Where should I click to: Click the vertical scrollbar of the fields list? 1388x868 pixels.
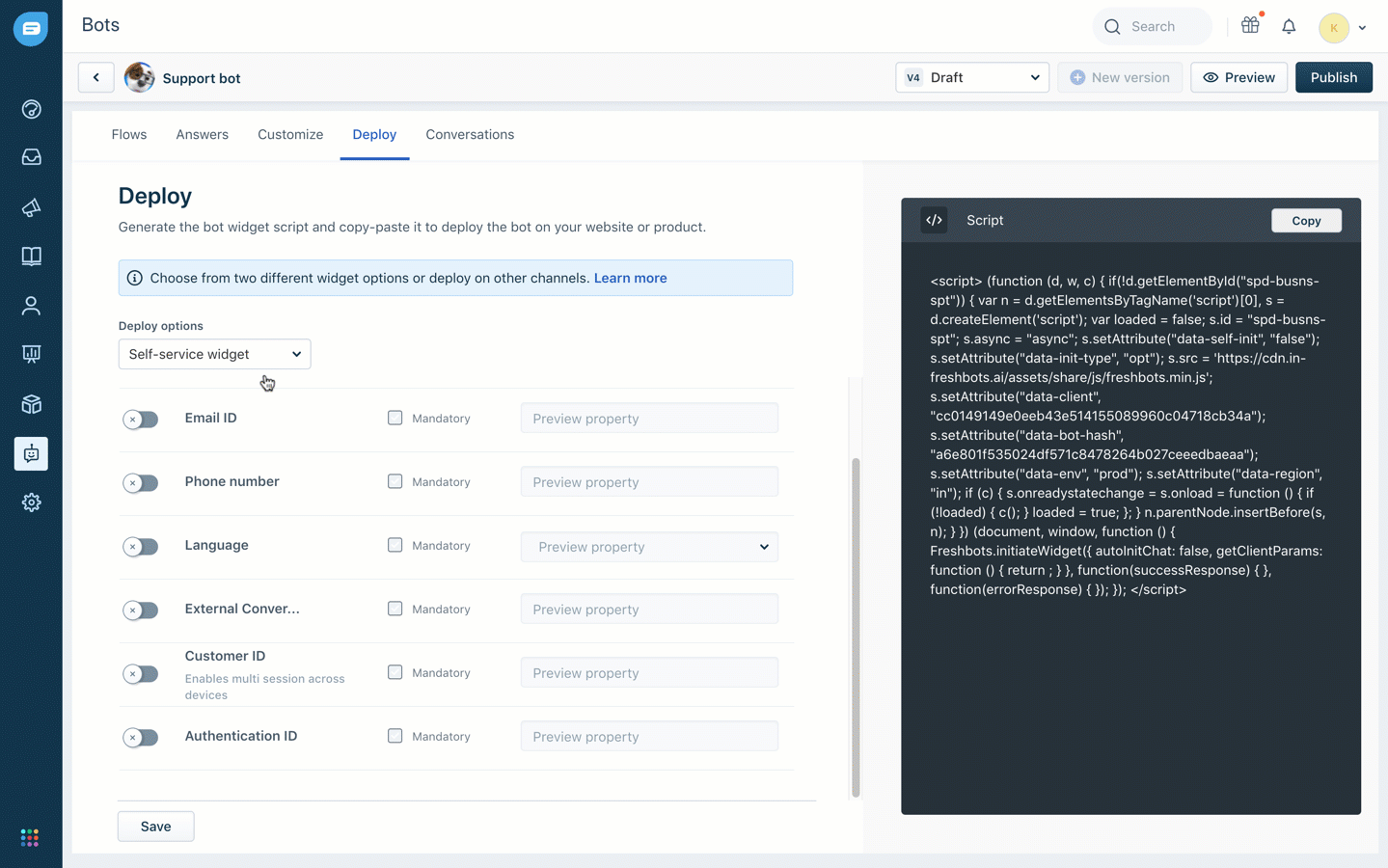coord(856,627)
